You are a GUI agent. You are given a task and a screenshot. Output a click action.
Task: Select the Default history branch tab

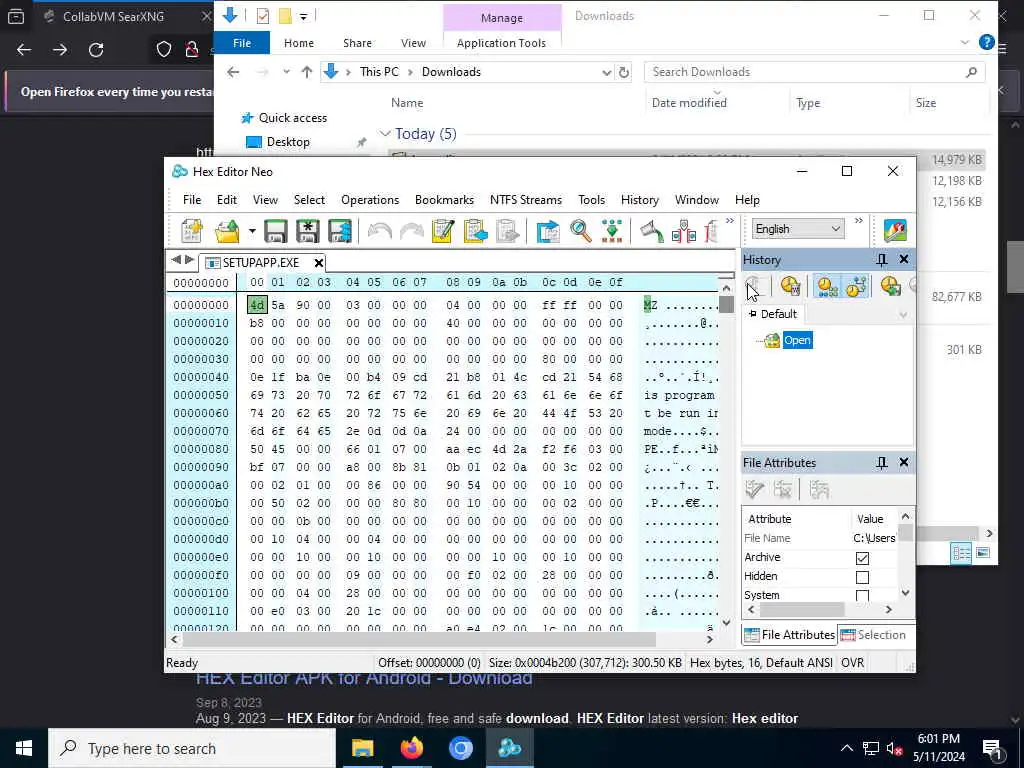click(x=773, y=314)
